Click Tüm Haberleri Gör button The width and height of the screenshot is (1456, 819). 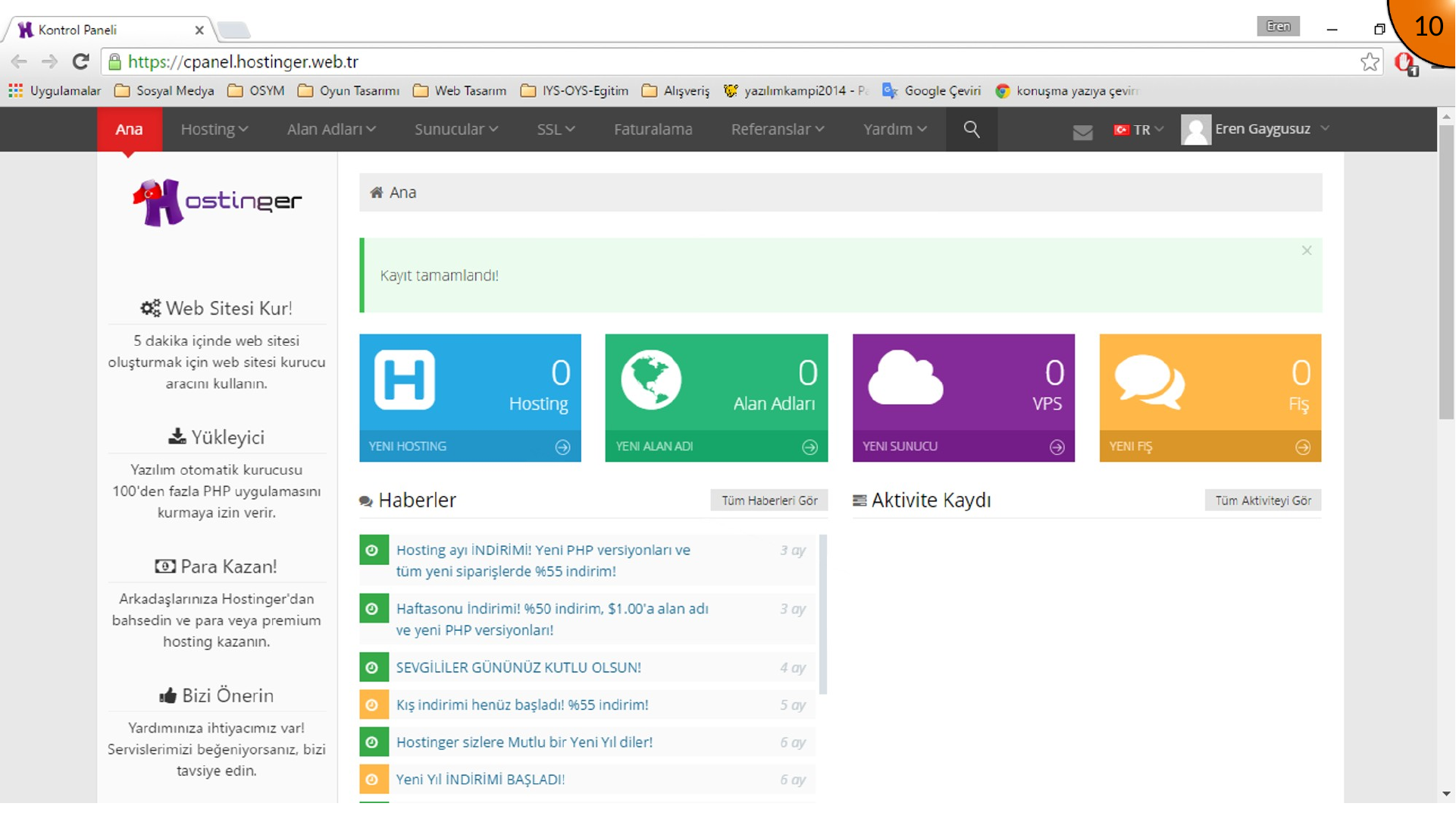[x=769, y=501]
